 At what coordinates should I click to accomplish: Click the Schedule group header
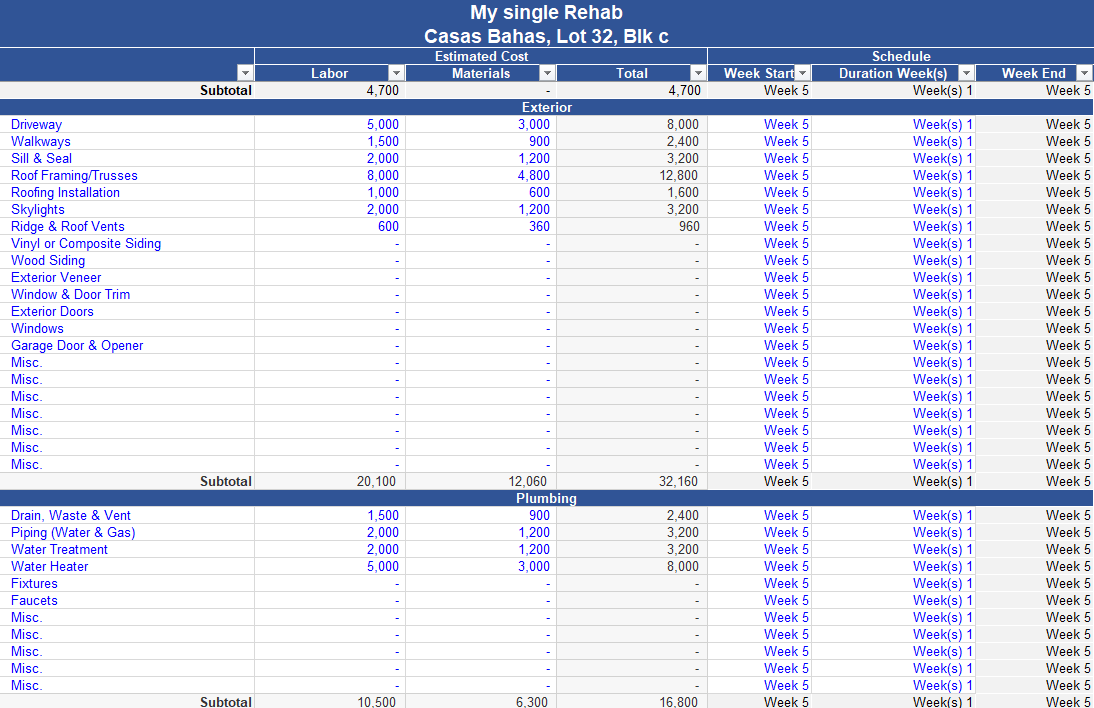coord(900,56)
